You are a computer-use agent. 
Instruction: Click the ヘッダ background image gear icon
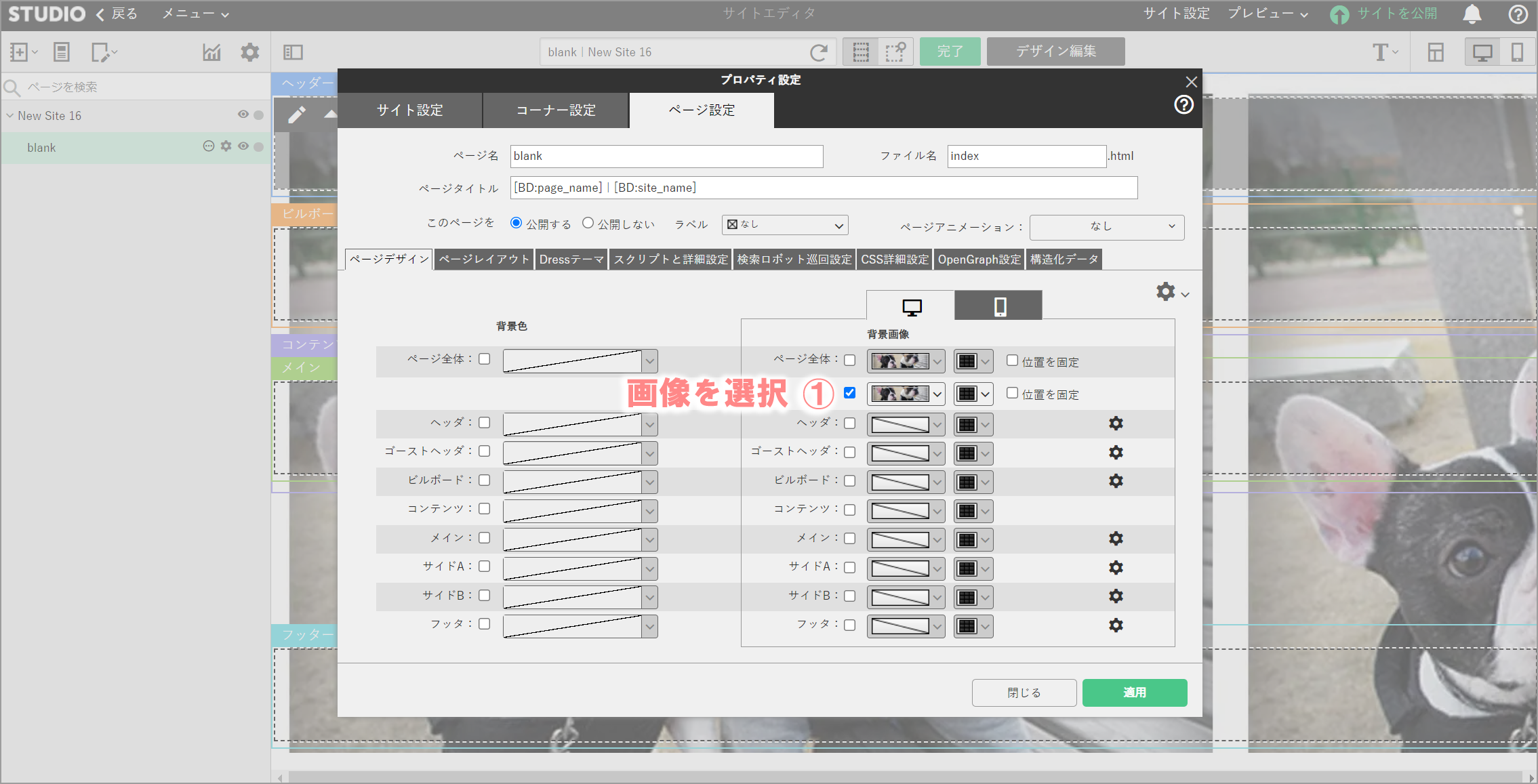click(x=1116, y=424)
